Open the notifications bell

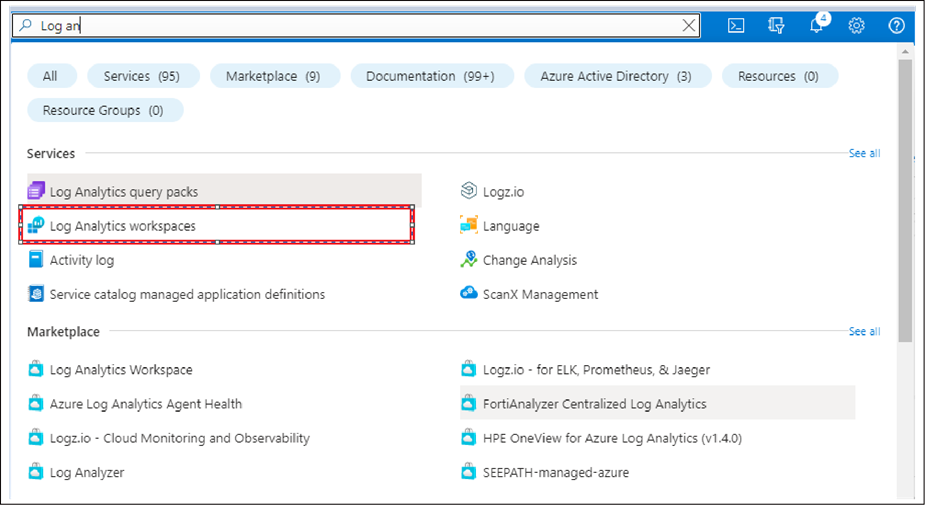(817, 25)
